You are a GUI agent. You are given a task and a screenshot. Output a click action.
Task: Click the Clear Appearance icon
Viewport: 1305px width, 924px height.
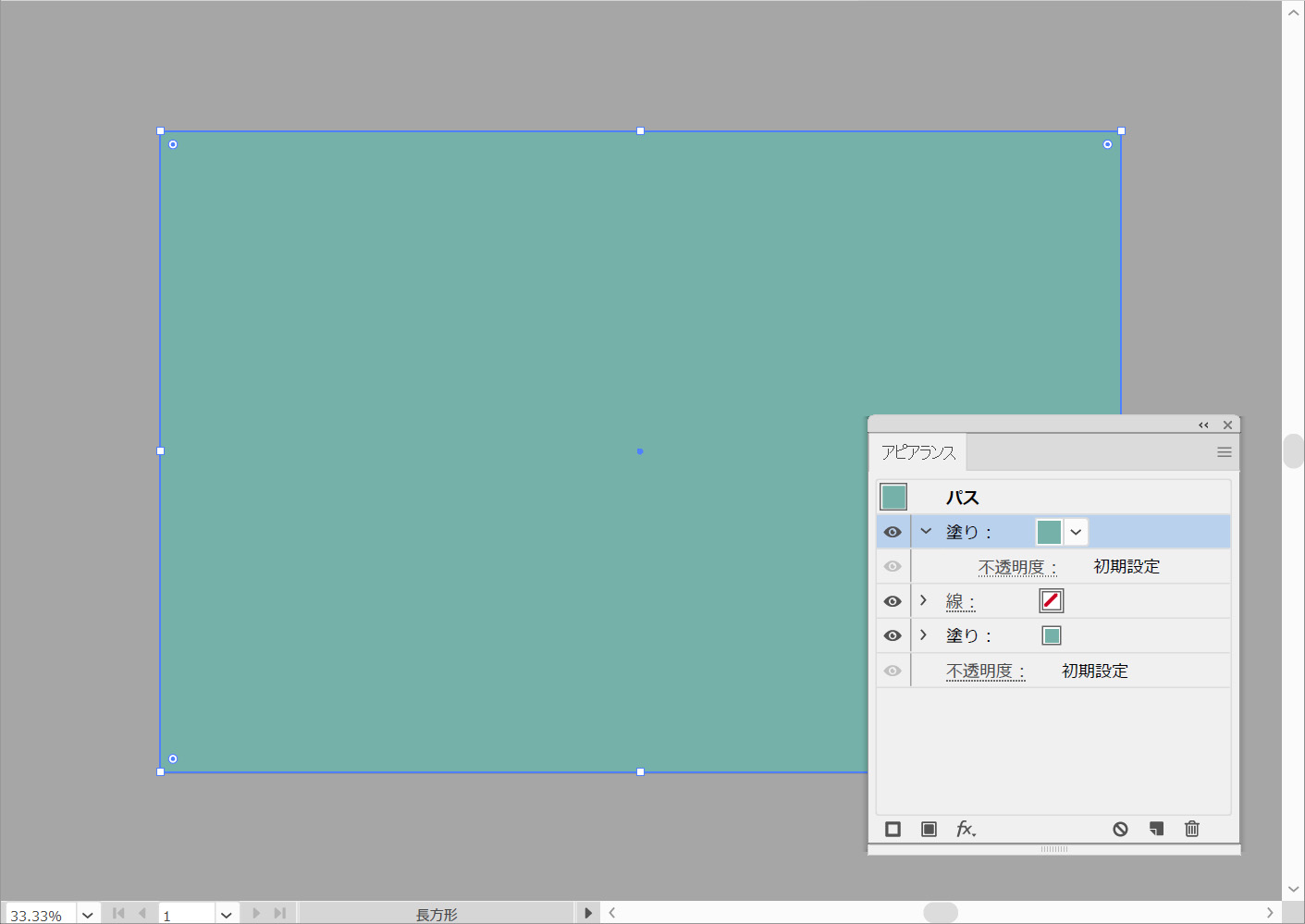[x=1120, y=829]
